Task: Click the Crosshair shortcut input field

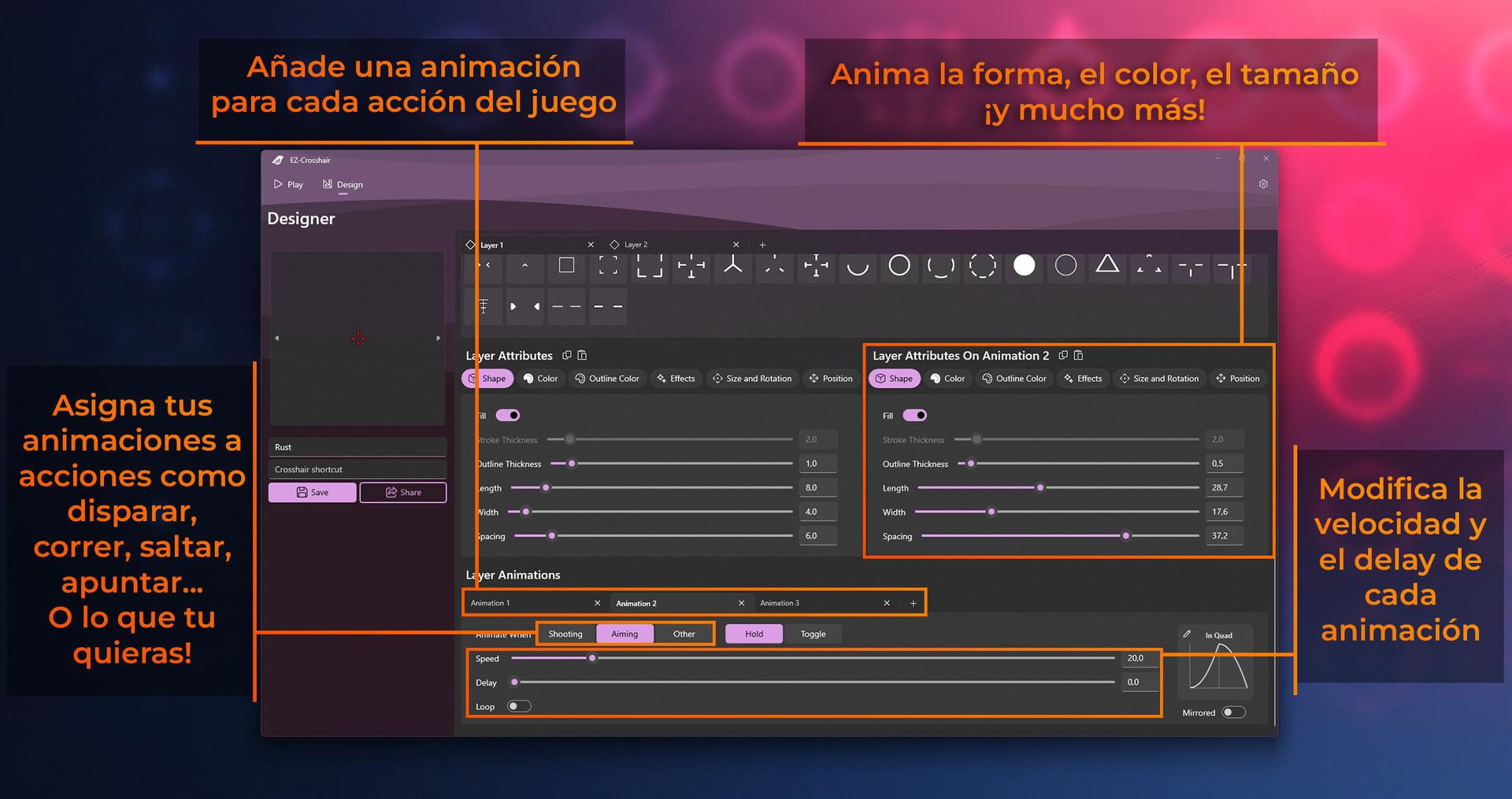Action: tap(358, 470)
